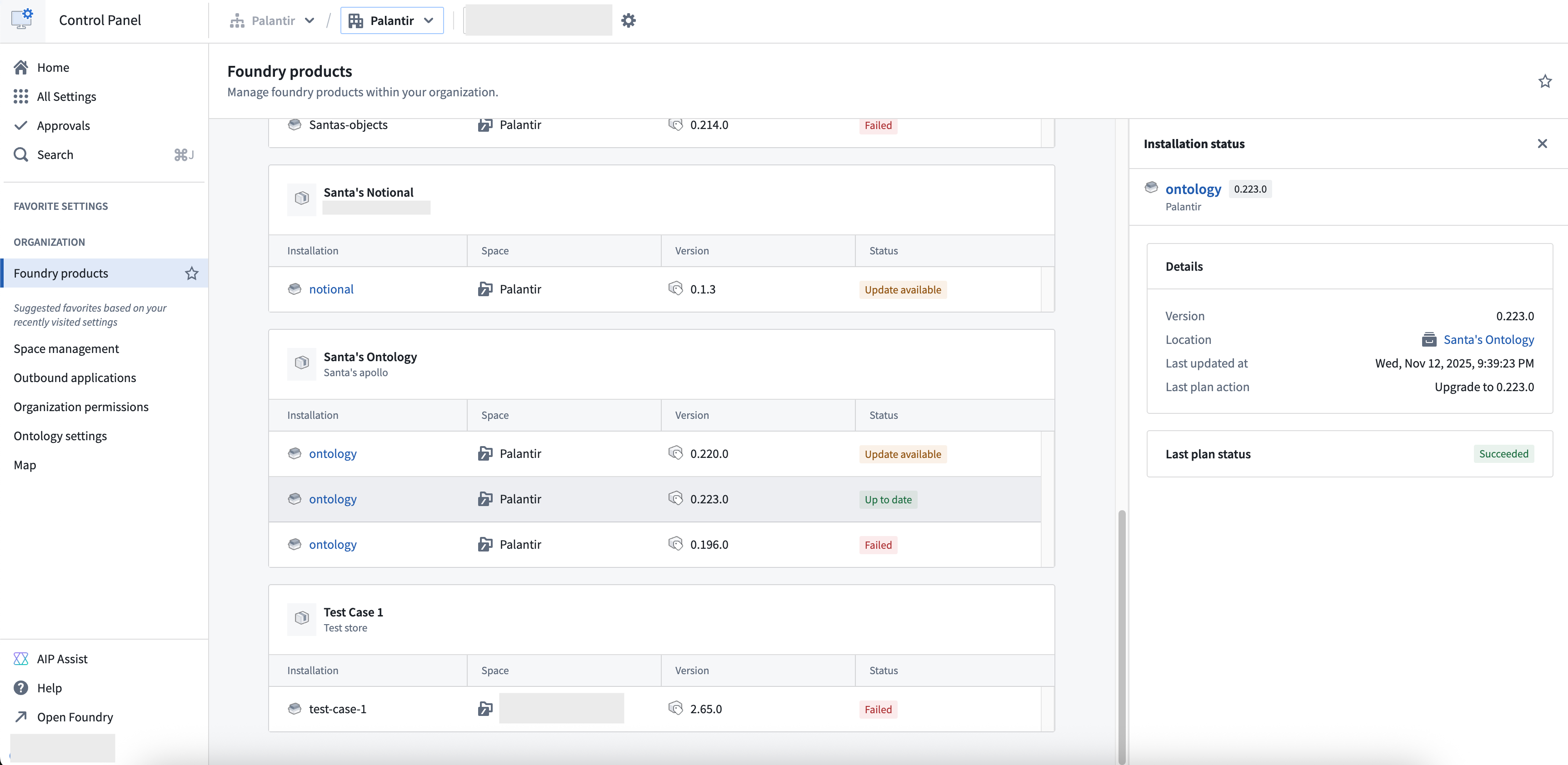
Task: Click the AIP Assist icon
Action: (x=21, y=659)
